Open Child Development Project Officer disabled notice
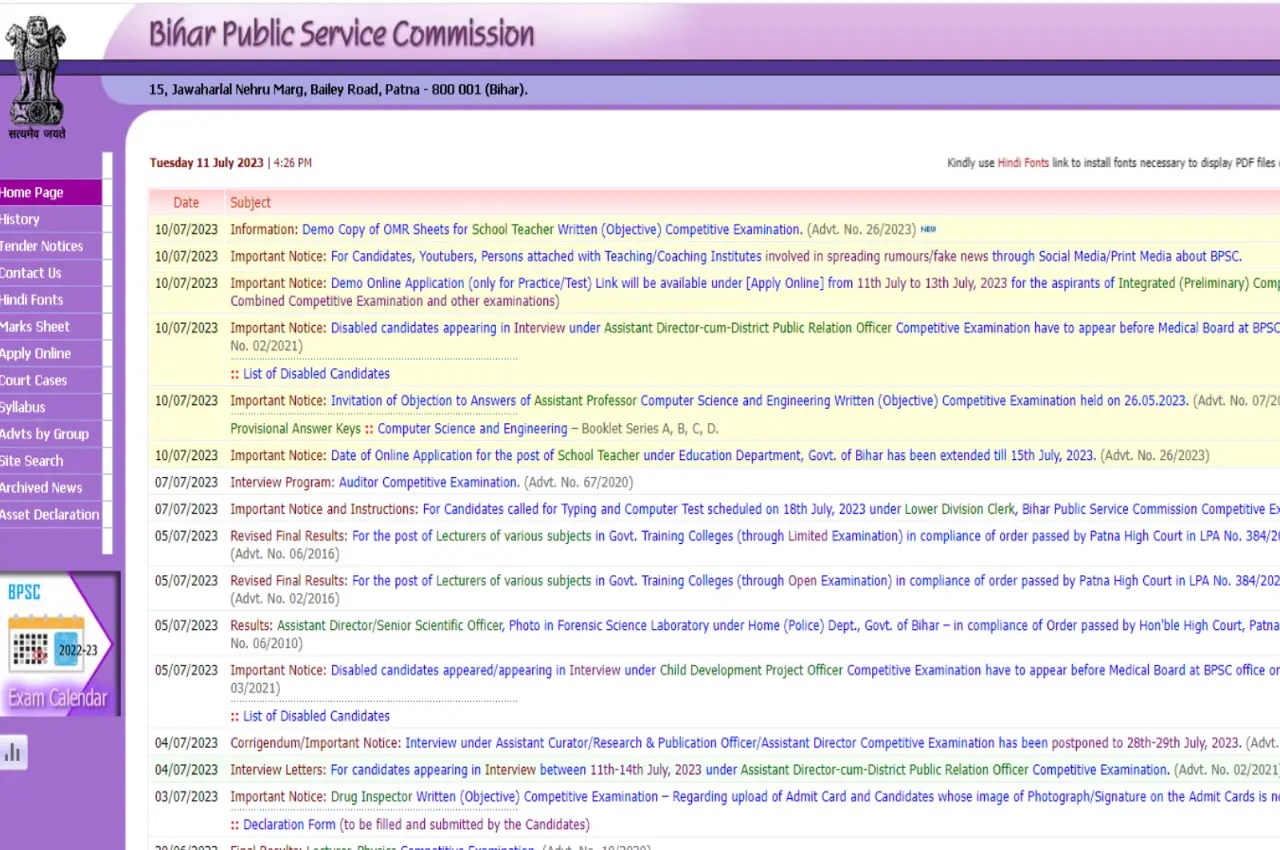The image size is (1280, 850). pyautogui.click(x=805, y=671)
